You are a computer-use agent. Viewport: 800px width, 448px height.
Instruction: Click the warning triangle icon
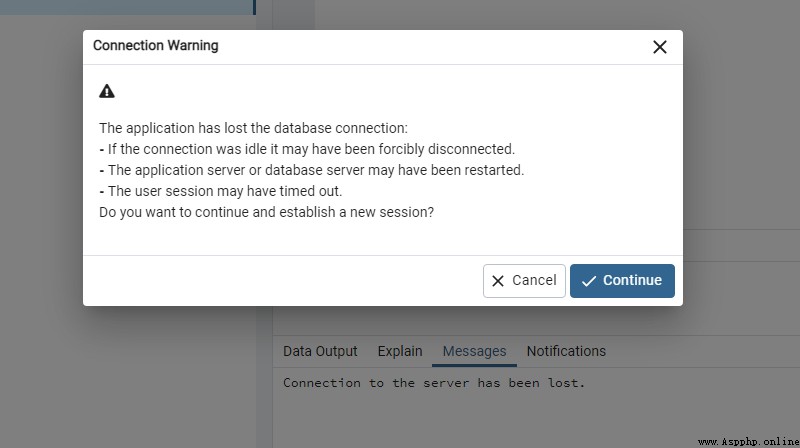pyautogui.click(x=107, y=91)
